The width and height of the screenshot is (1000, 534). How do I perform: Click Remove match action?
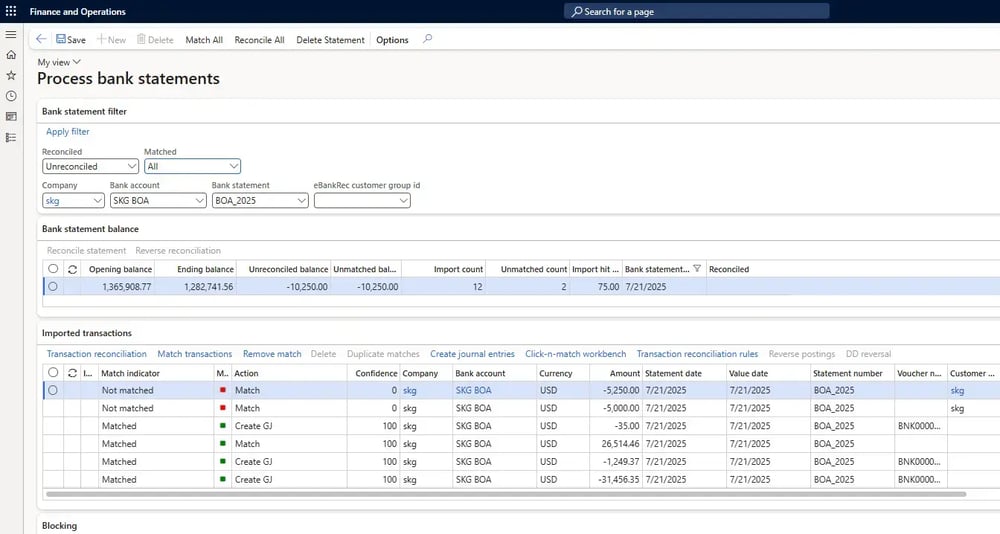(x=272, y=353)
